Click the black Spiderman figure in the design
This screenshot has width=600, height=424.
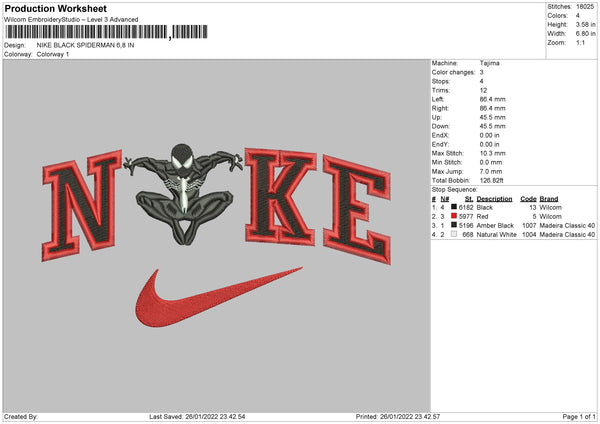(x=184, y=194)
